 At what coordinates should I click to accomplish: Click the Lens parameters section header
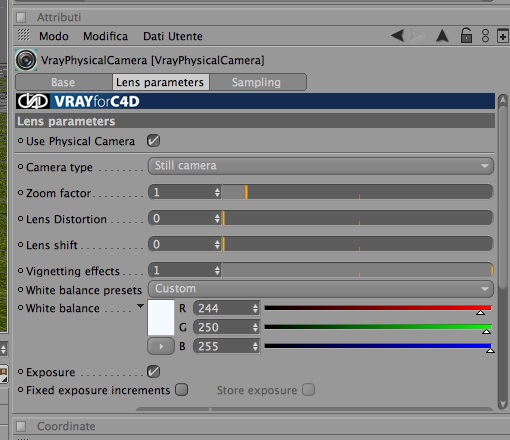[x=255, y=121]
